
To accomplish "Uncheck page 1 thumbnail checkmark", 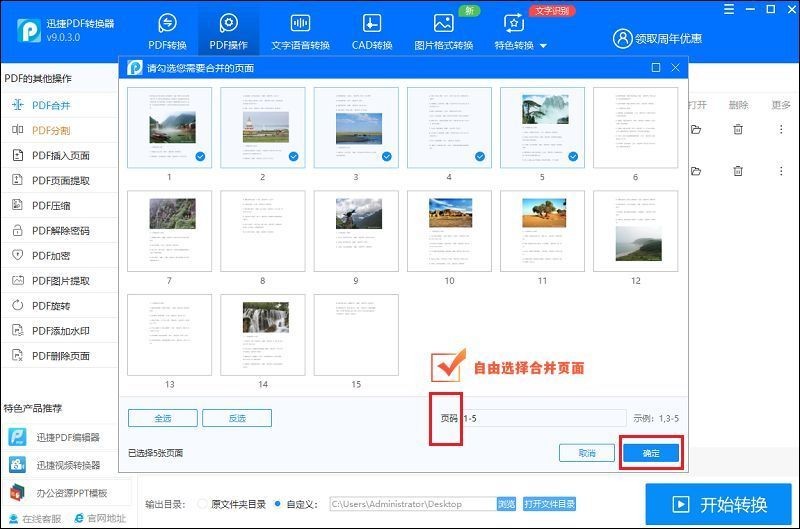I will [201, 157].
